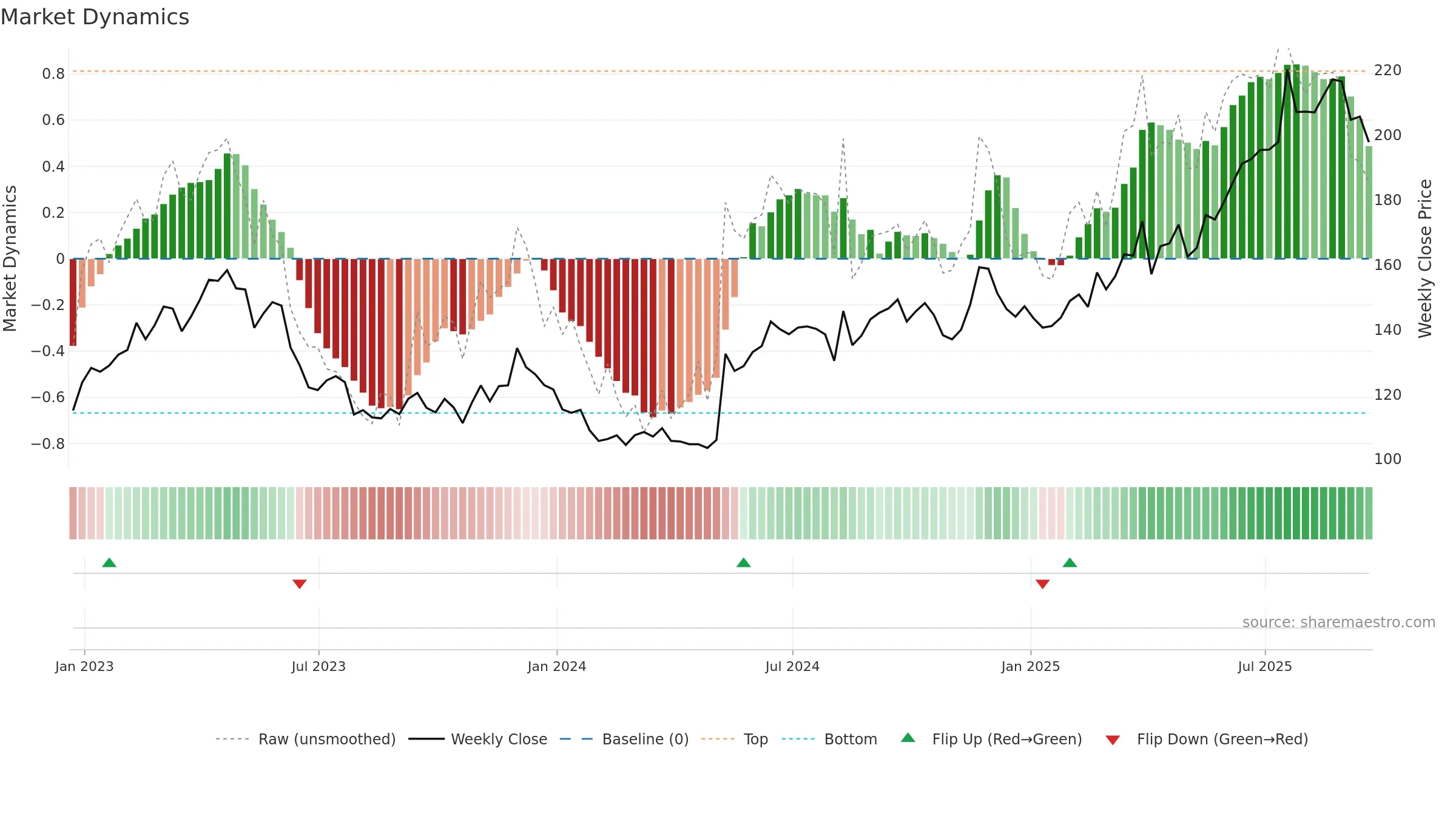The image size is (1456, 819).
Task: Click the Market Dynamics chart title
Action: point(95,17)
